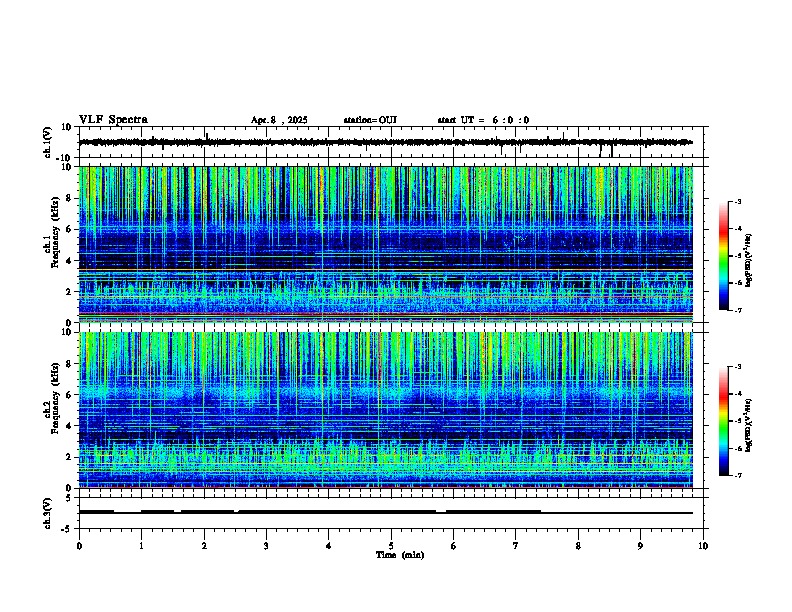Click the ch.1 spectrogram color scale bar
792x612 pixels.
[724, 256]
